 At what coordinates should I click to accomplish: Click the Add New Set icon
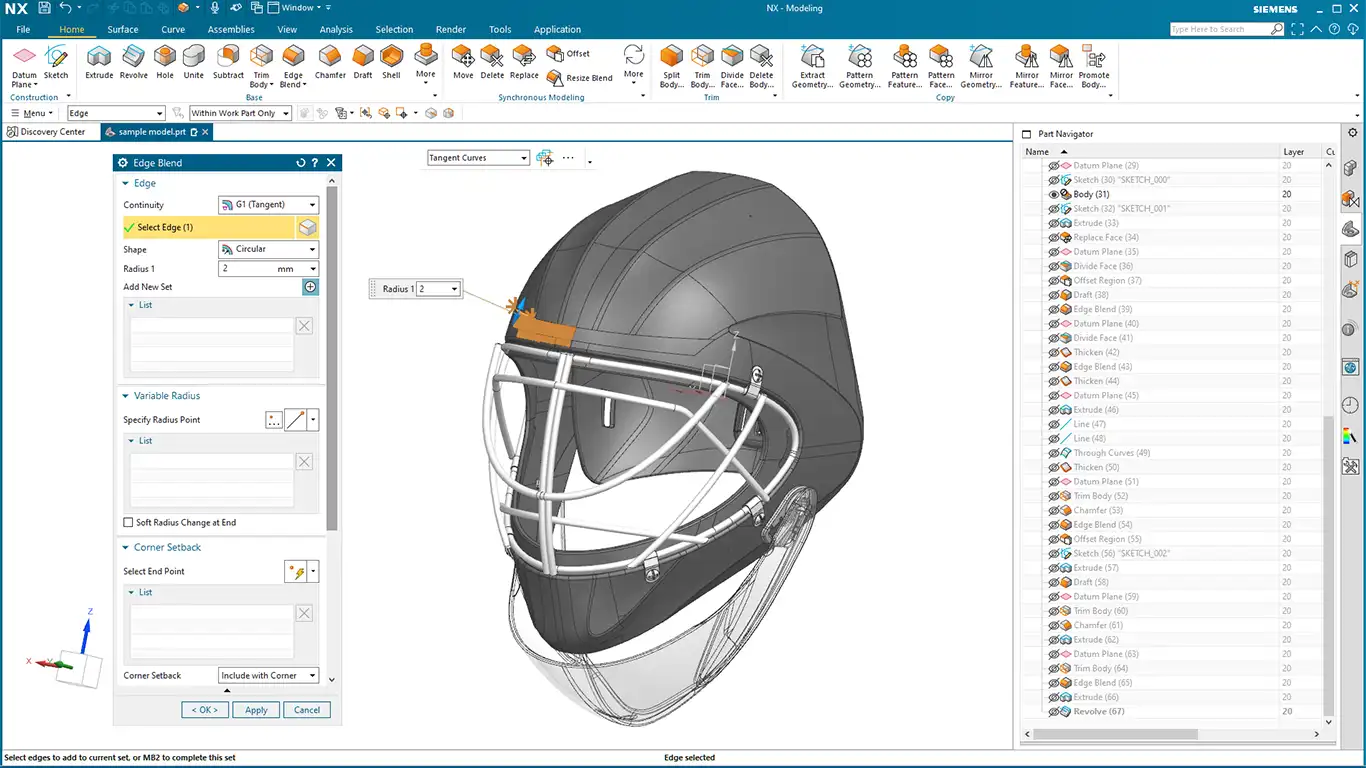[x=310, y=287]
